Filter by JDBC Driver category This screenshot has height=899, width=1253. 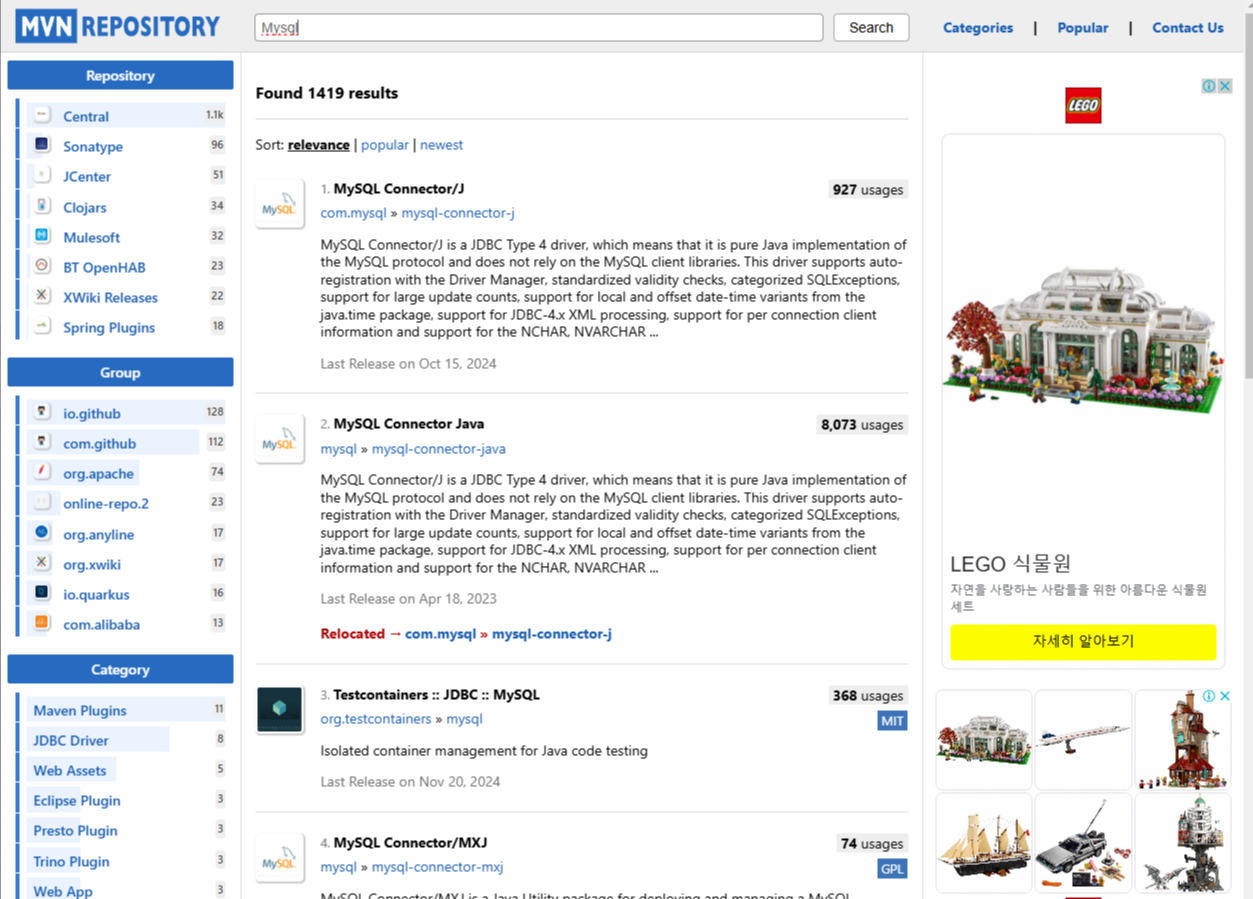tap(71, 740)
